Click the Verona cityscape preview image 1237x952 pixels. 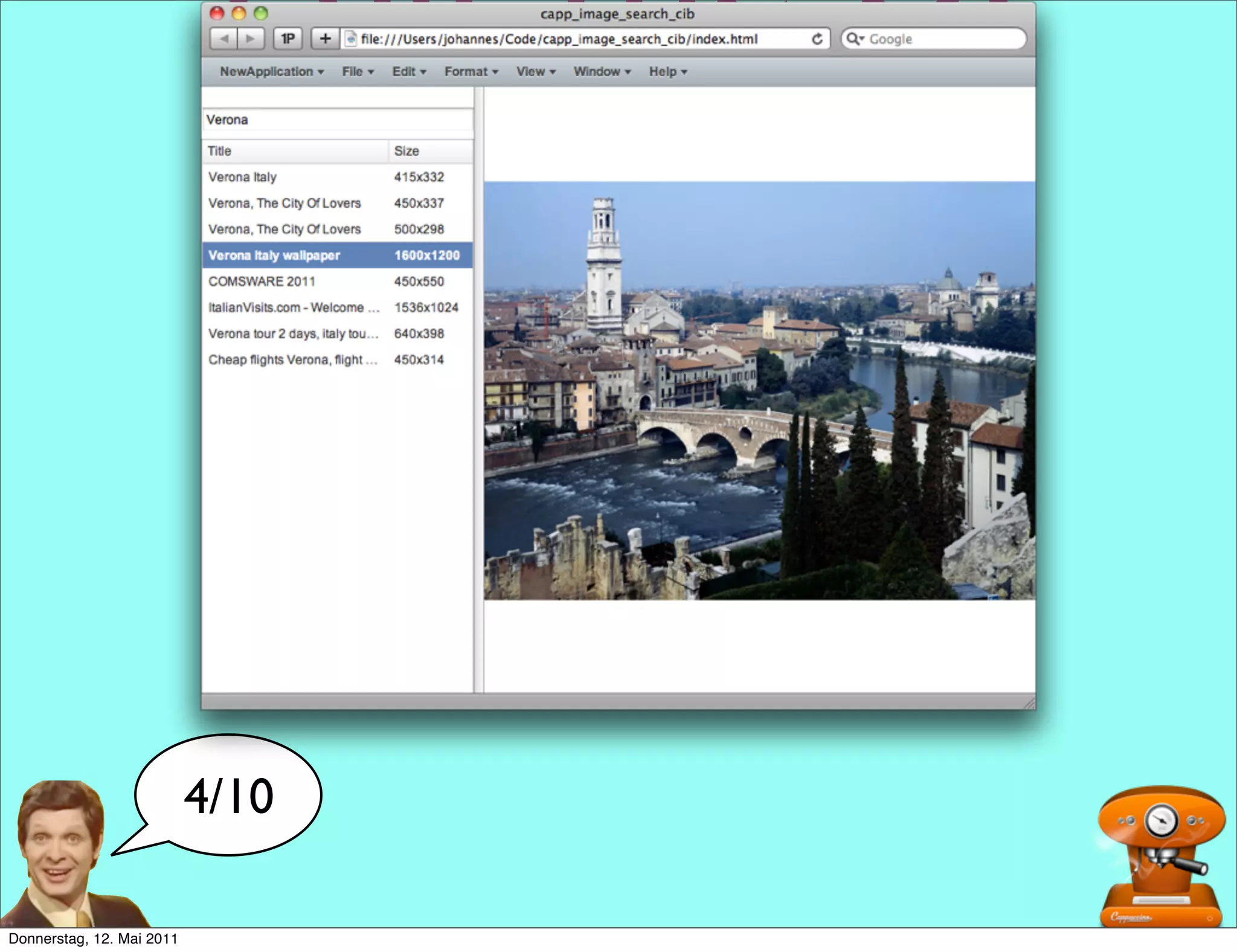(759, 390)
